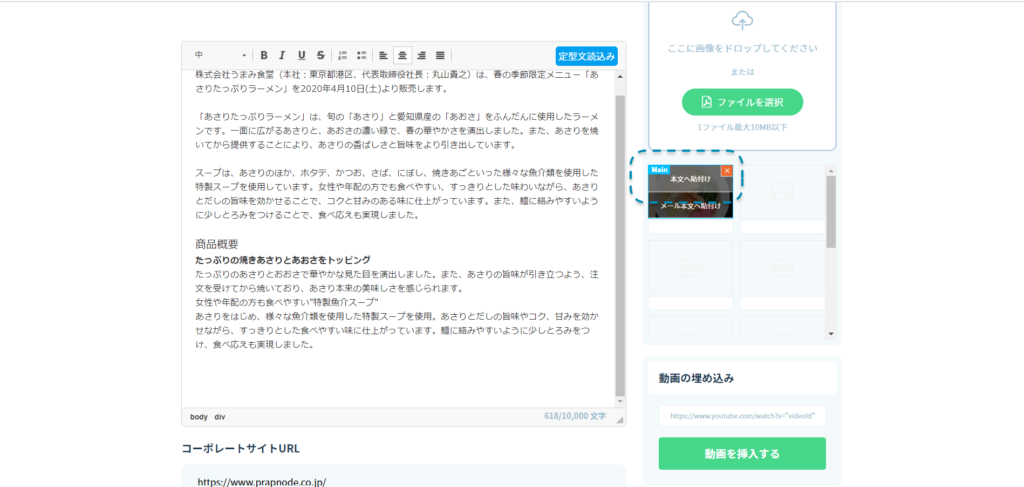Image resolution: width=1024 pixels, height=487 pixels.
Task: Click the ファイルを選択 upload button
Action: click(x=742, y=102)
